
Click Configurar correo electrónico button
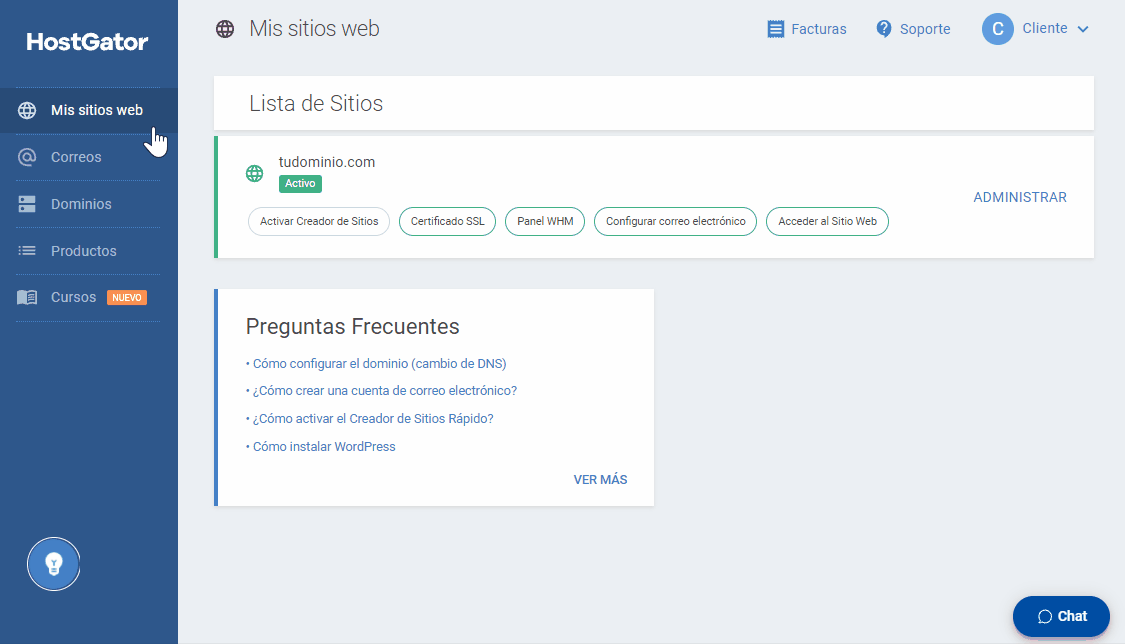click(676, 222)
